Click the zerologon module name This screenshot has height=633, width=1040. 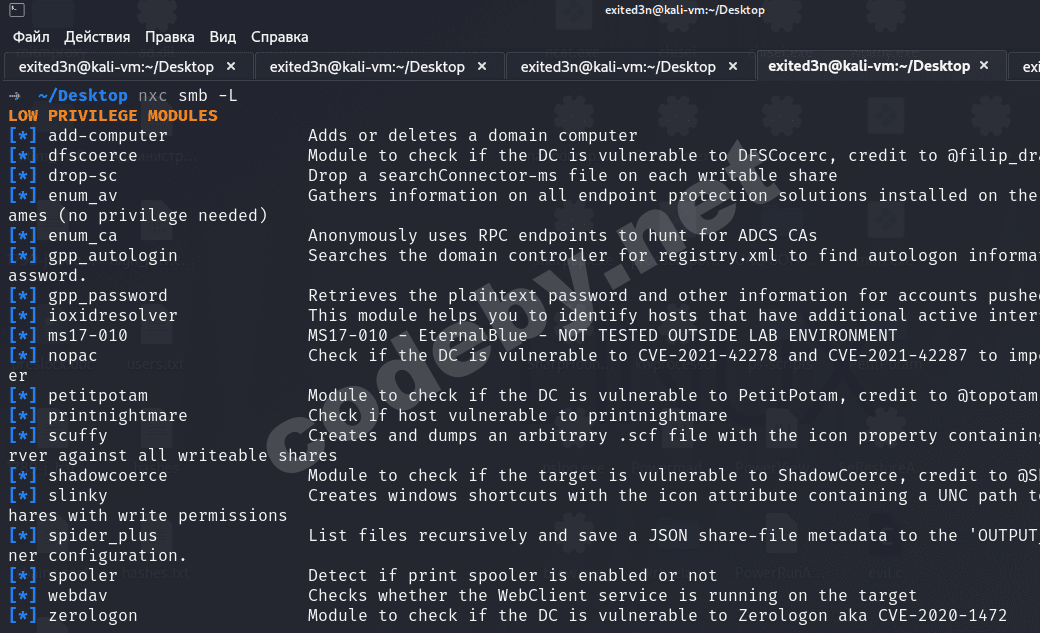[93, 615]
